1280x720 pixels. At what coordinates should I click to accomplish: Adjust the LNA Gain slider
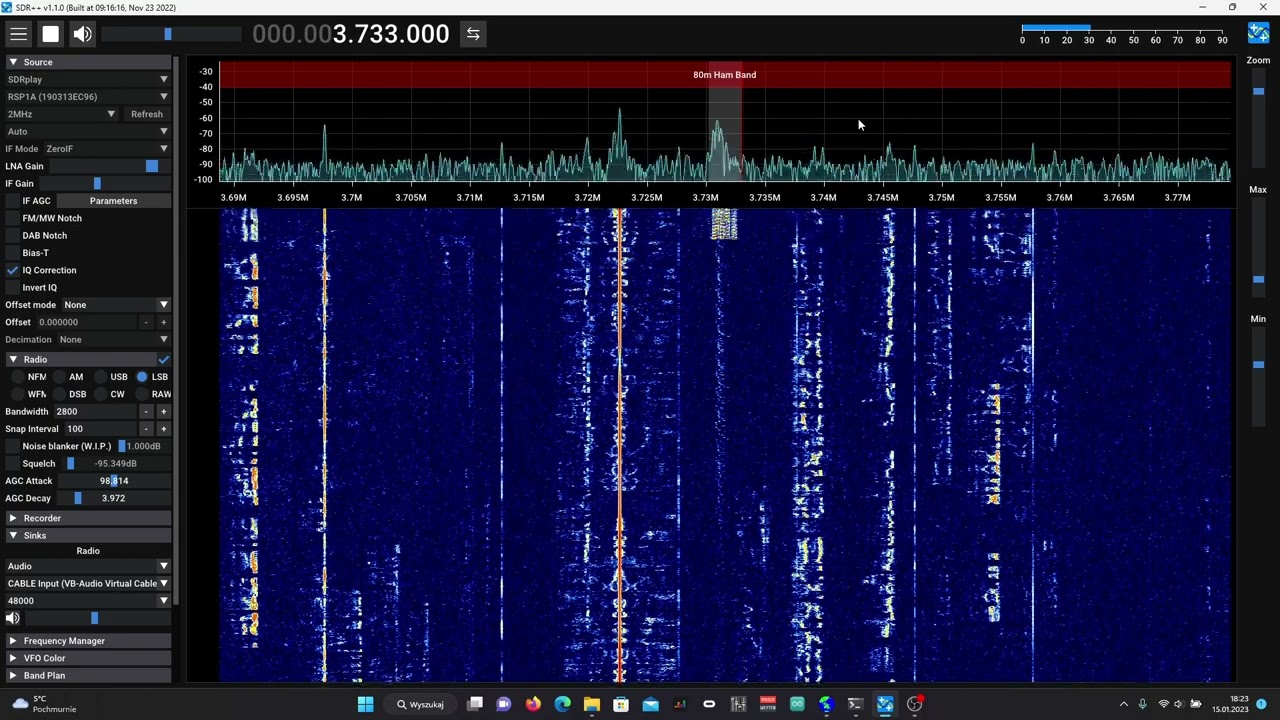[108, 166]
